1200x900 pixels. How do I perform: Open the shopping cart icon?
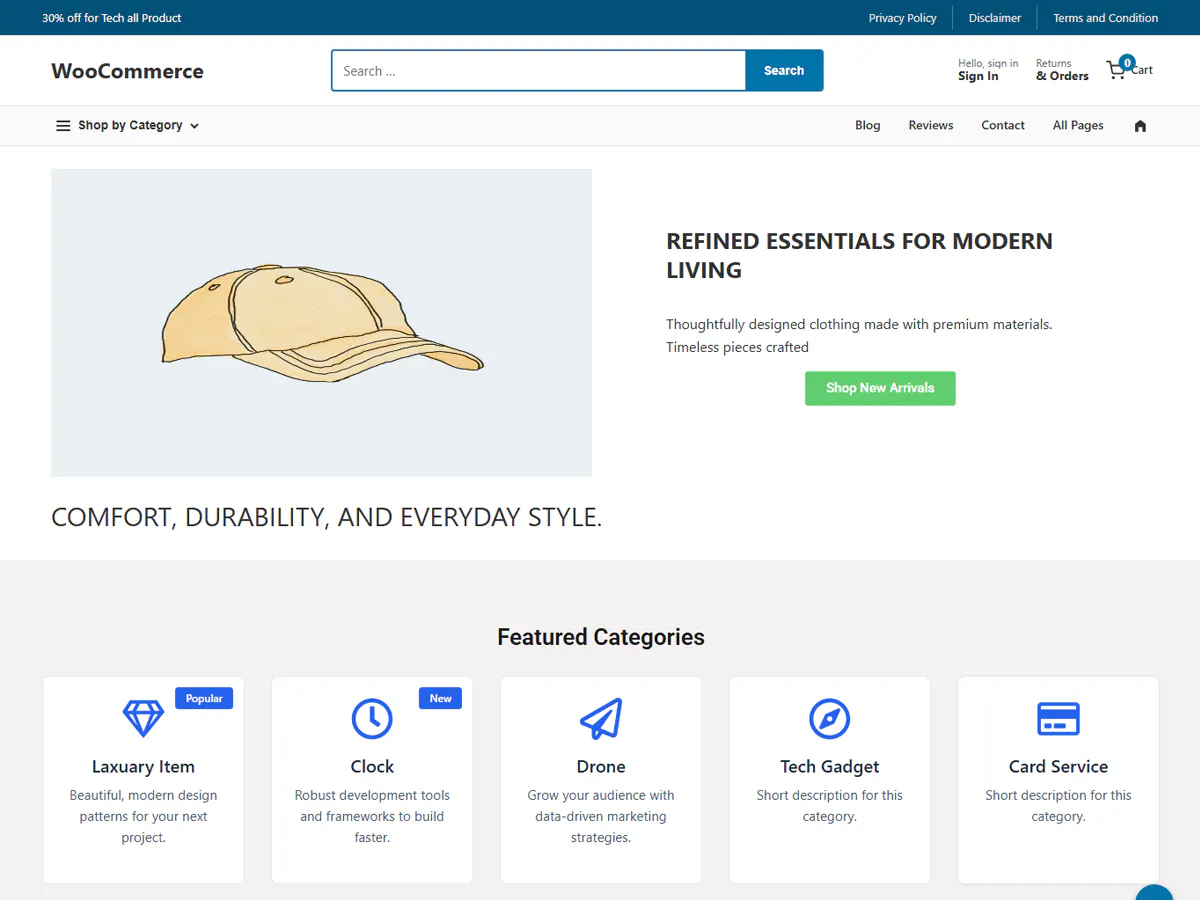coord(1115,71)
